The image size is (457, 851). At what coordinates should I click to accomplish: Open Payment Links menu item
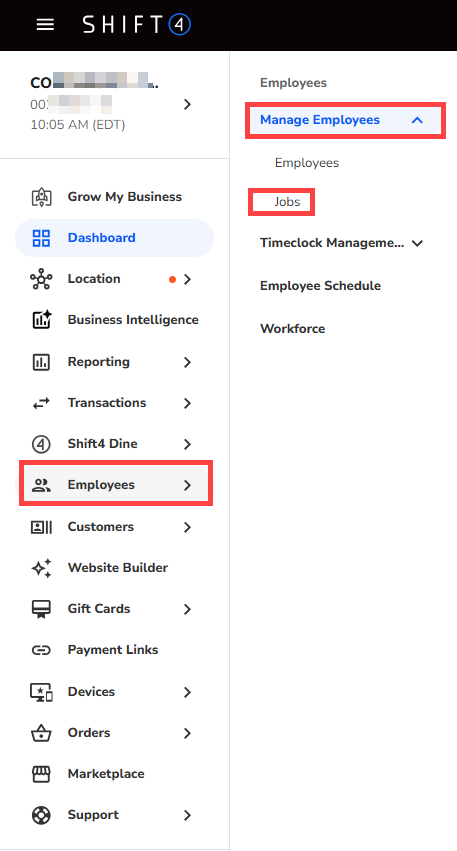click(115, 650)
